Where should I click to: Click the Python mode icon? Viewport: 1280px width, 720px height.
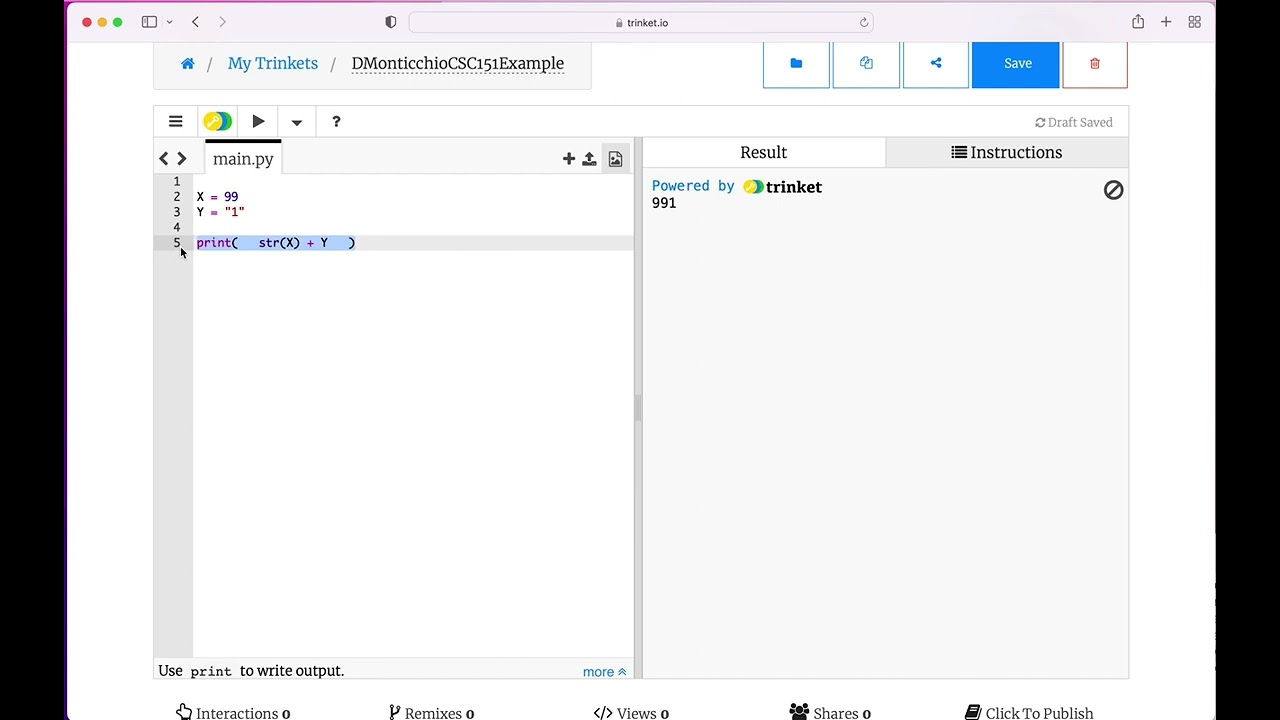[217, 122]
